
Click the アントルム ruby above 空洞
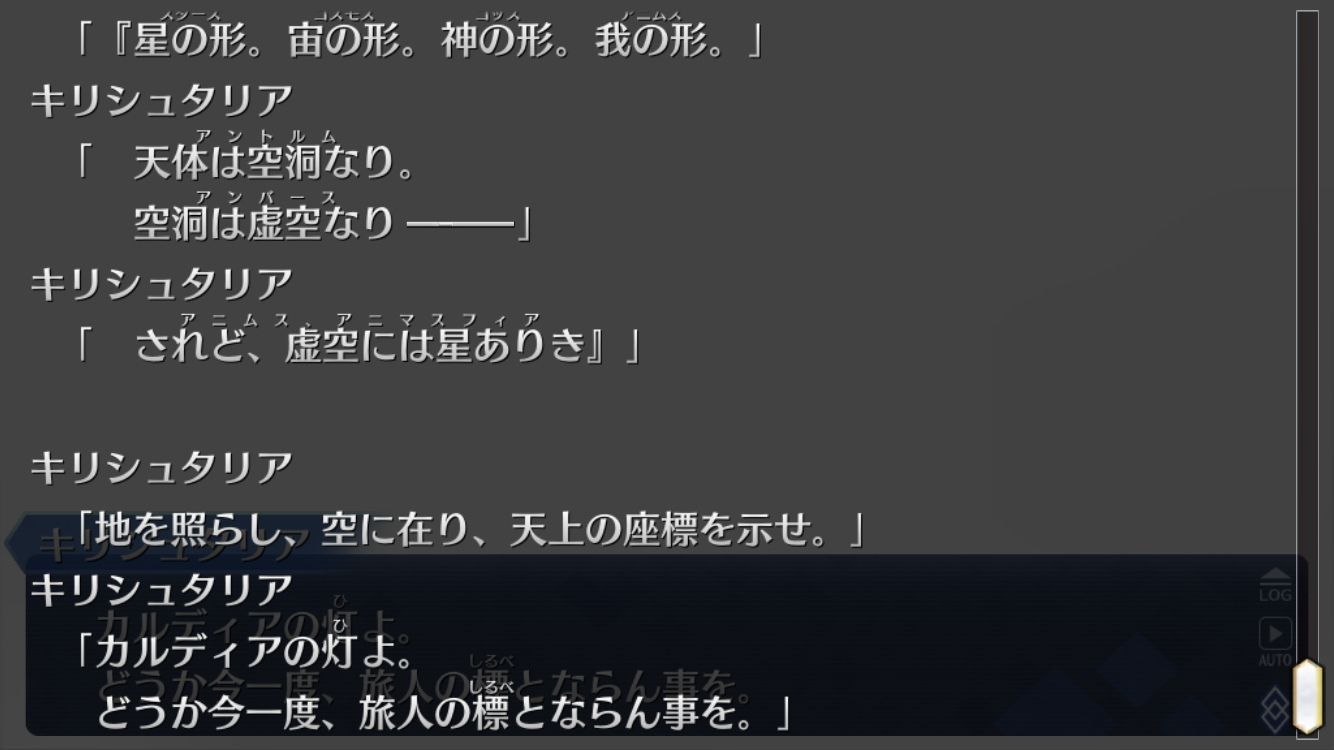click(266, 136)
